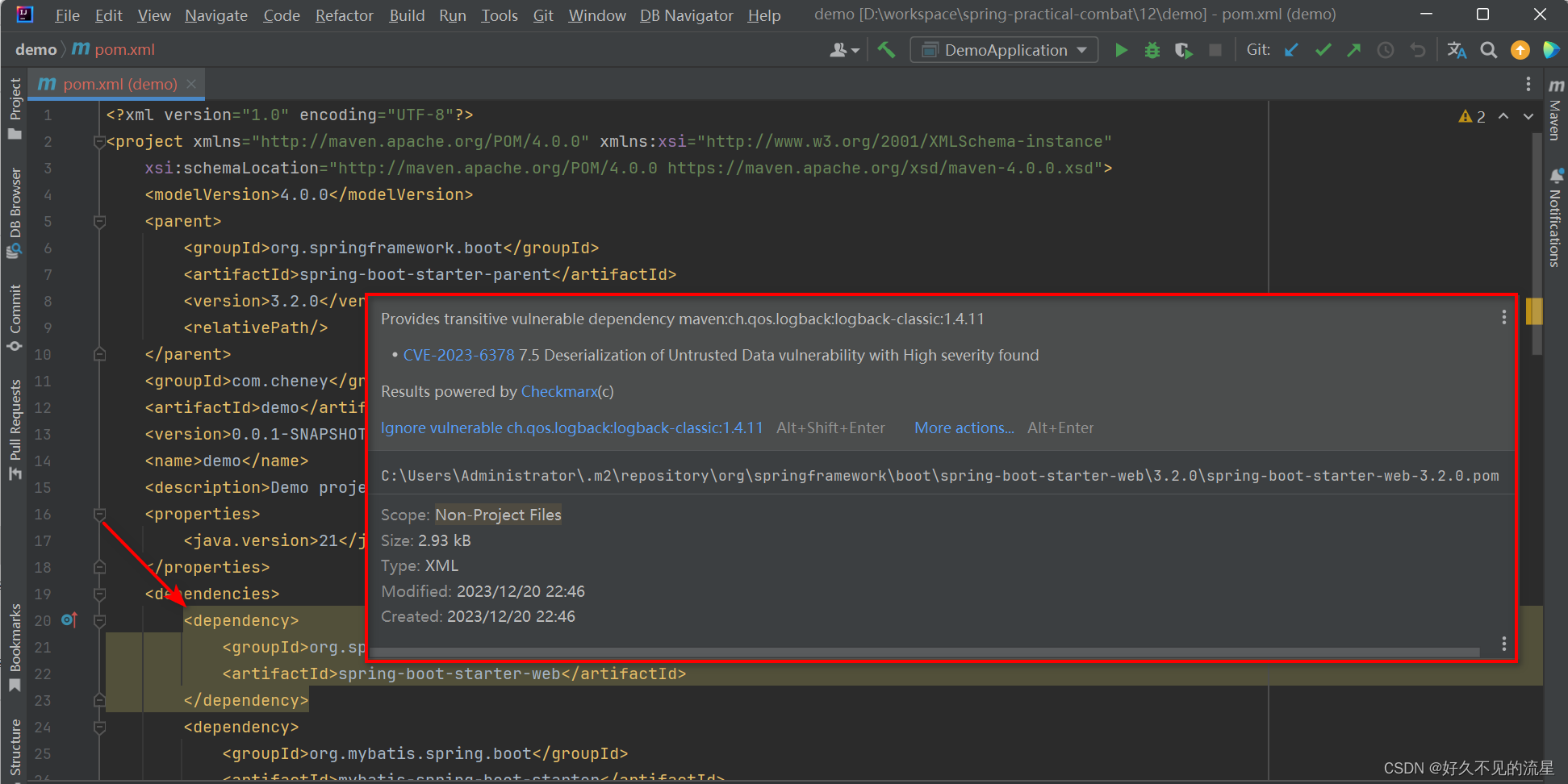The height and width of the screenshot is (784, 1568).
Task: Push commits with Git up-arrow icon
Action: pyautogui.click(x=1354, y=50)
